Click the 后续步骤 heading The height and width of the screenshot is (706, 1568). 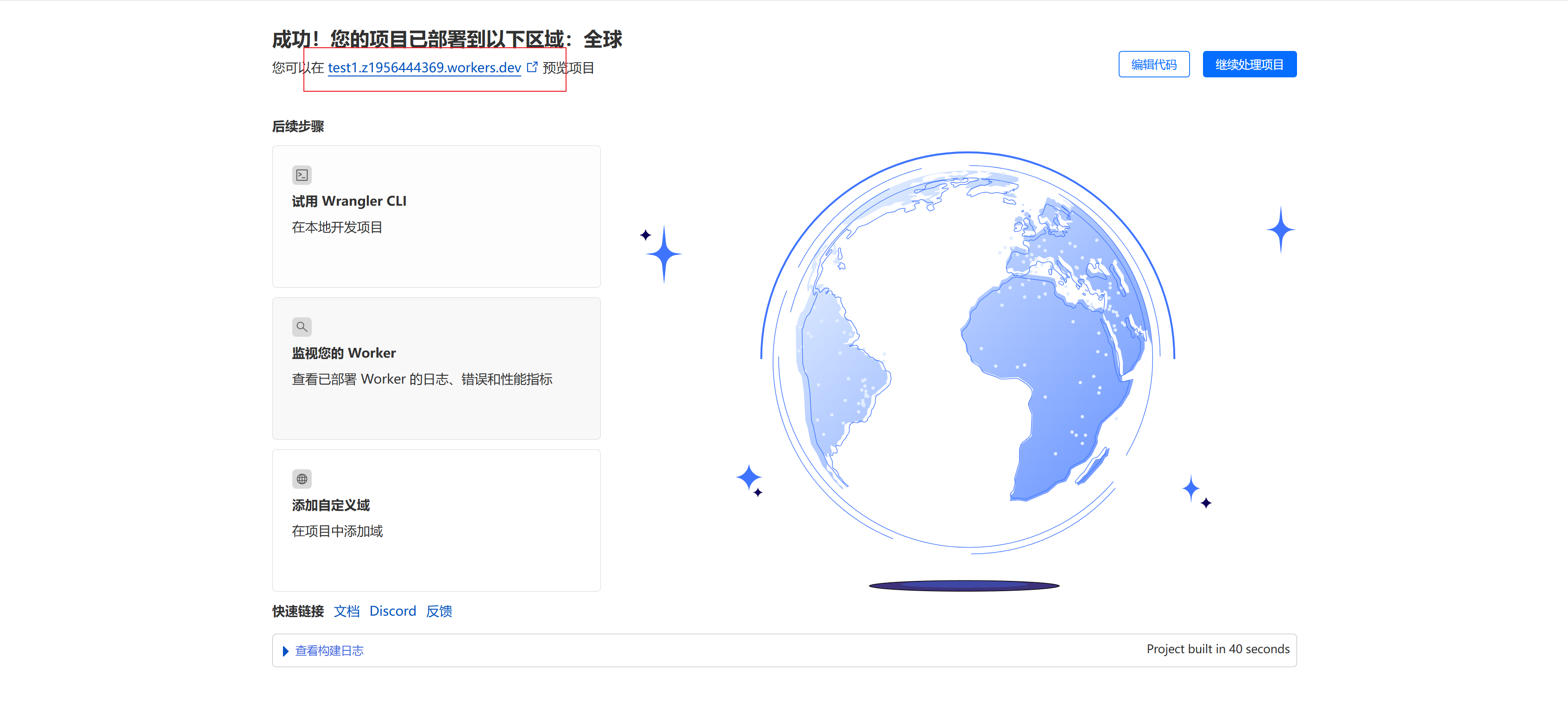coord(298,126)
